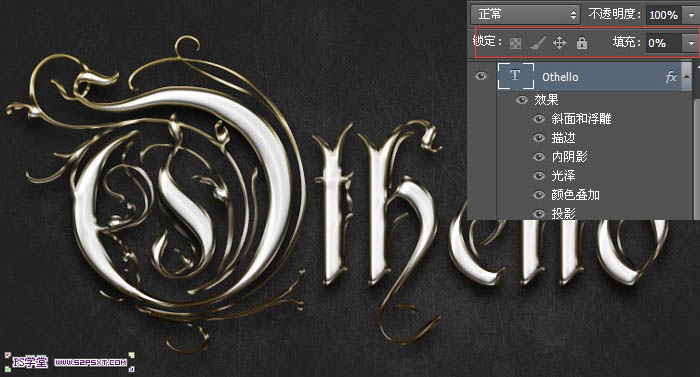Select the 投影 drop shadow effect entry

(x=563, y=214)
